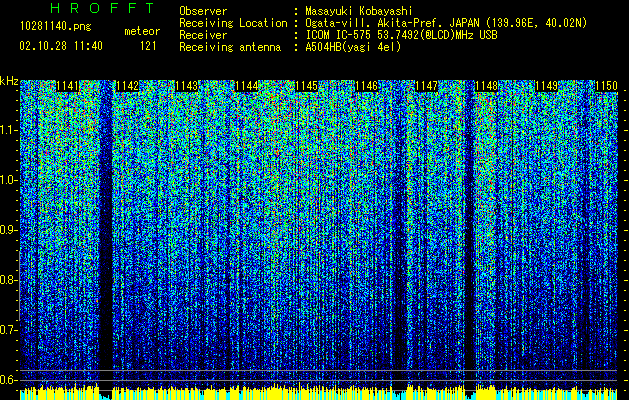Click the 1.1 kHz axis tick label
This screenshot has height=400, width=629.
[8, 130]
